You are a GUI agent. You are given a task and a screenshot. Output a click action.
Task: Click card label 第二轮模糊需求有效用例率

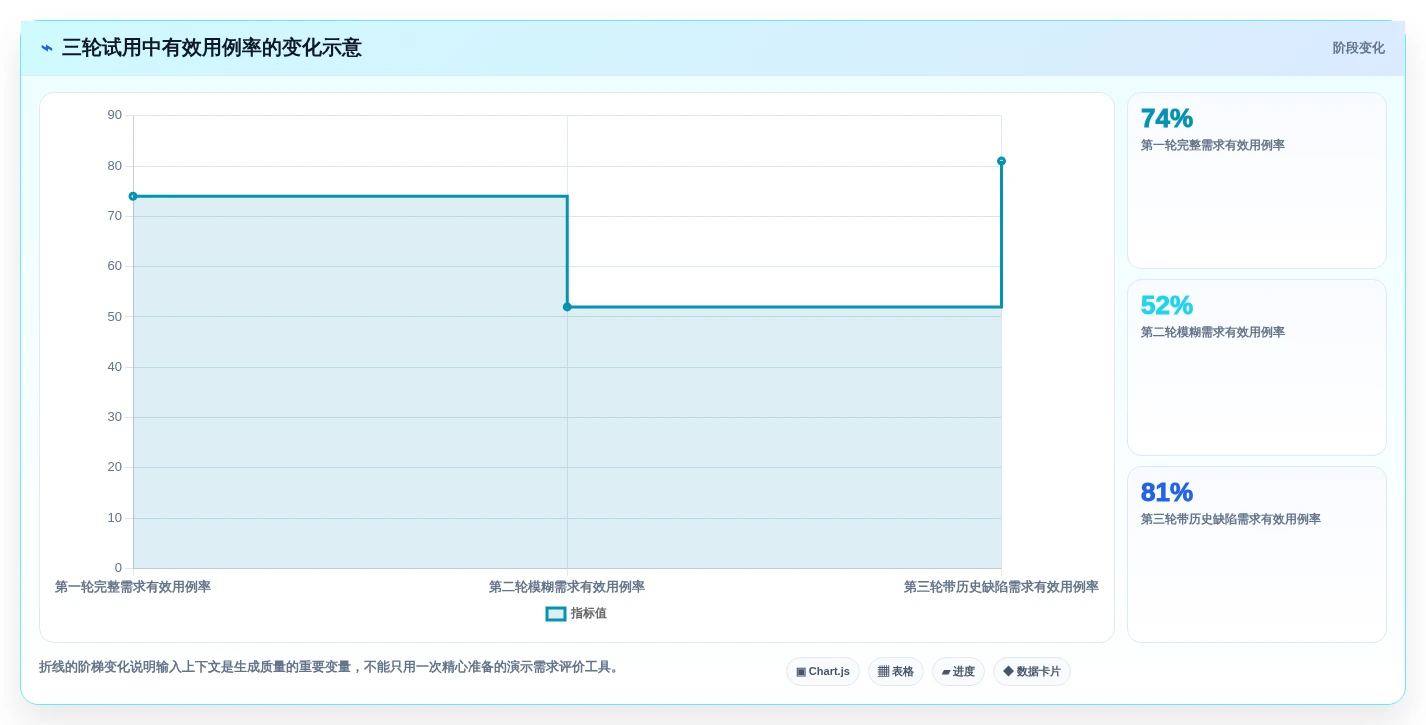(x=1212, y=332)
